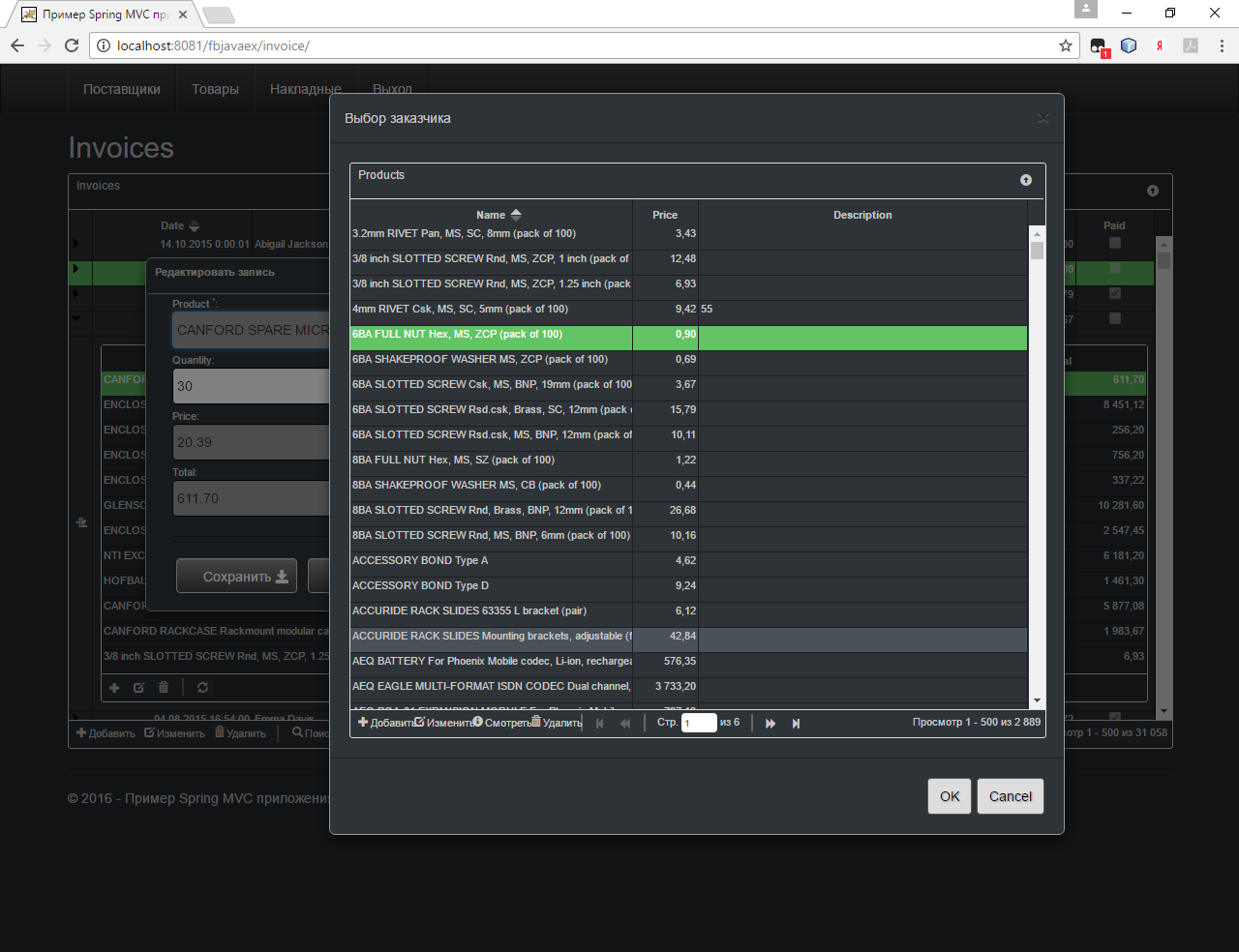Go to first page of Products grid

[600, 723]
